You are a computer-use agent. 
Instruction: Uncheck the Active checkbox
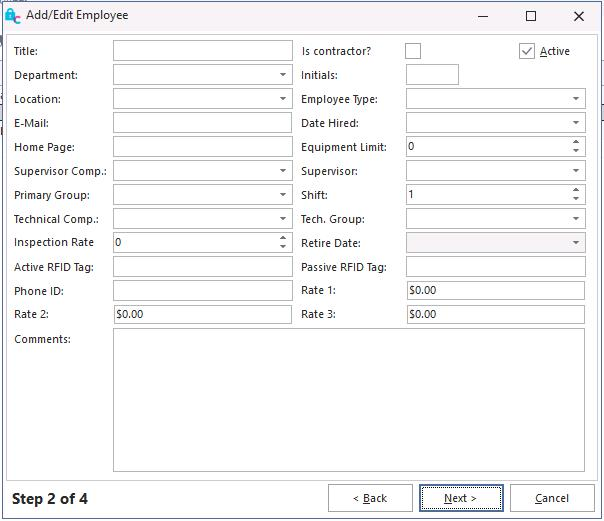[x=527, y=51]
